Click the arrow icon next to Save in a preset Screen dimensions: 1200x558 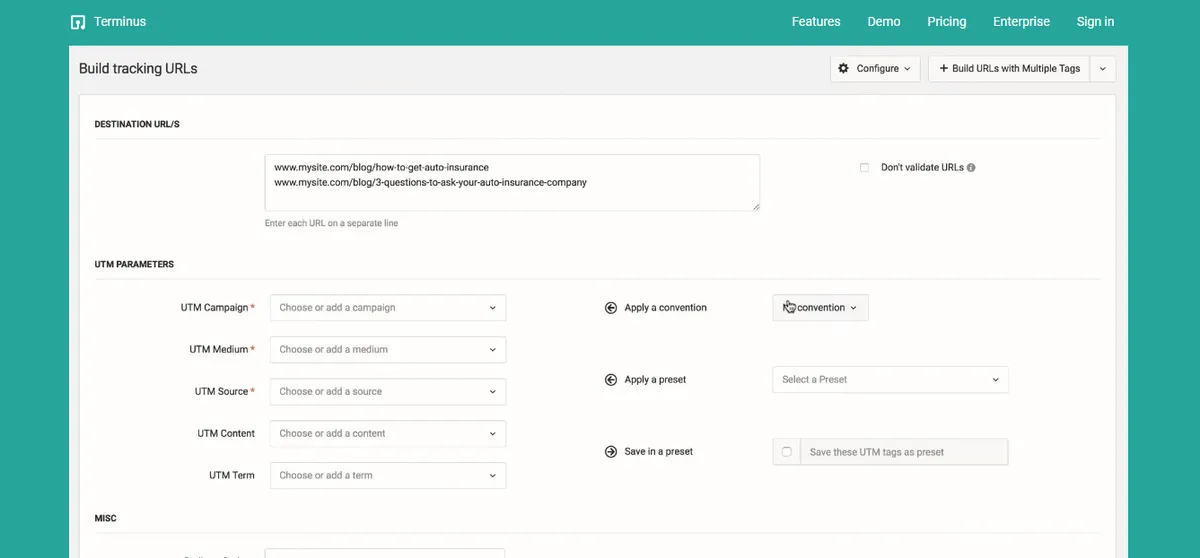(611, 452)
